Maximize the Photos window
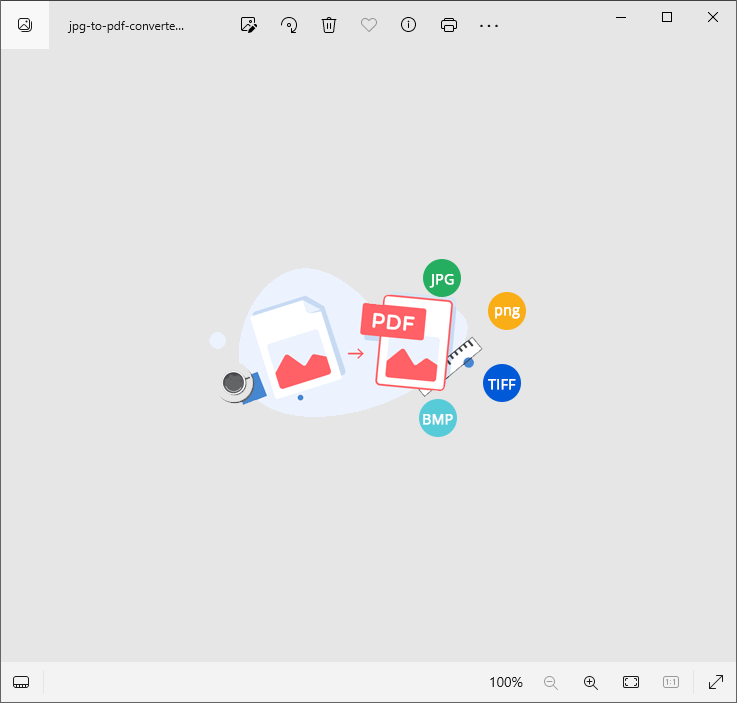737x703 pixels. click(667, 17)
